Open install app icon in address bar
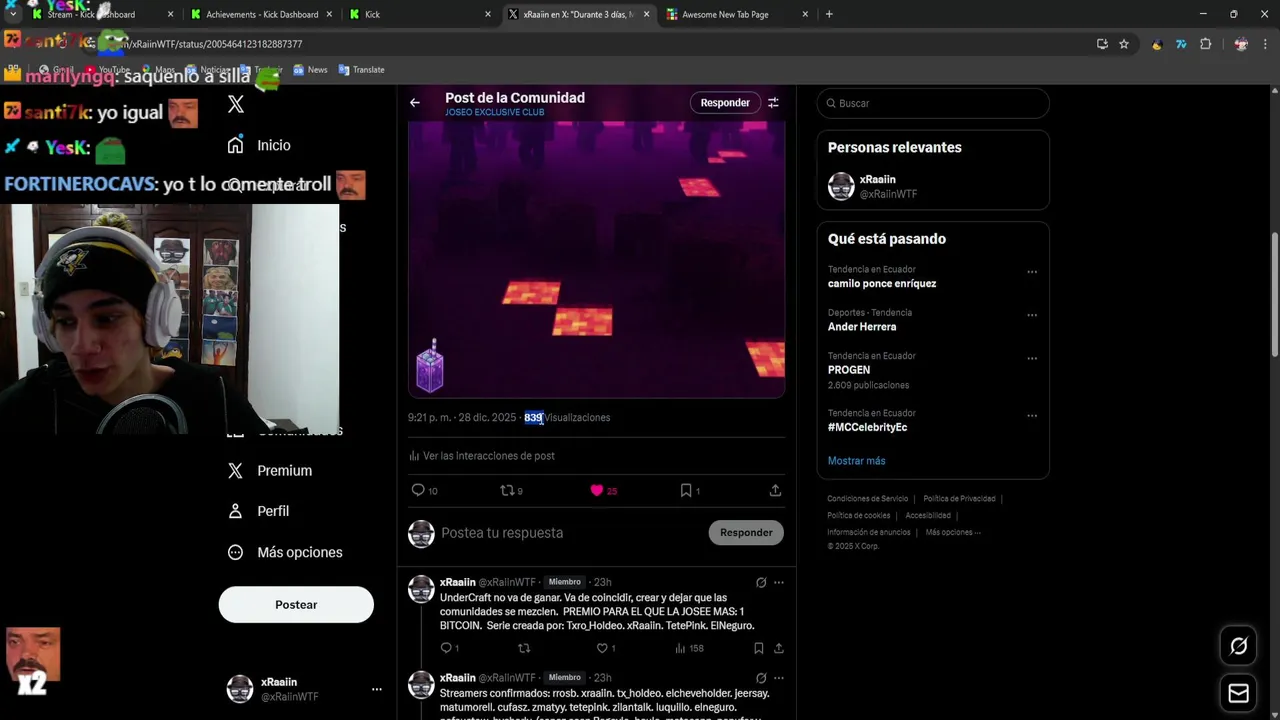Image resolution: width=1280 pixels, height=720 pixels. click(1102, 44)
